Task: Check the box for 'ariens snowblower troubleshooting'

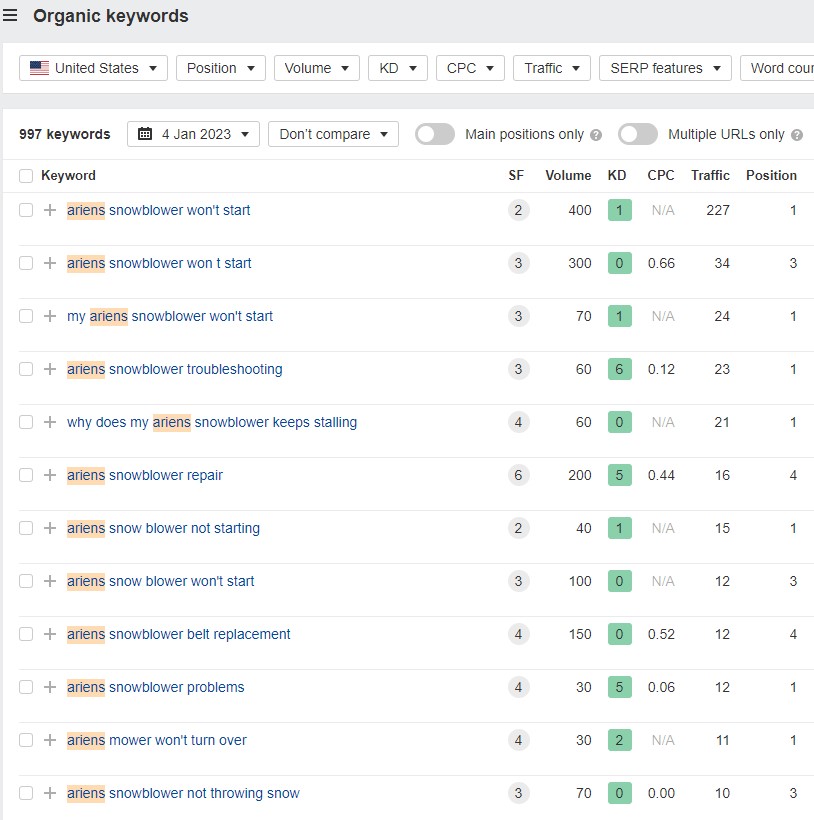Action: tap(26, 369)
